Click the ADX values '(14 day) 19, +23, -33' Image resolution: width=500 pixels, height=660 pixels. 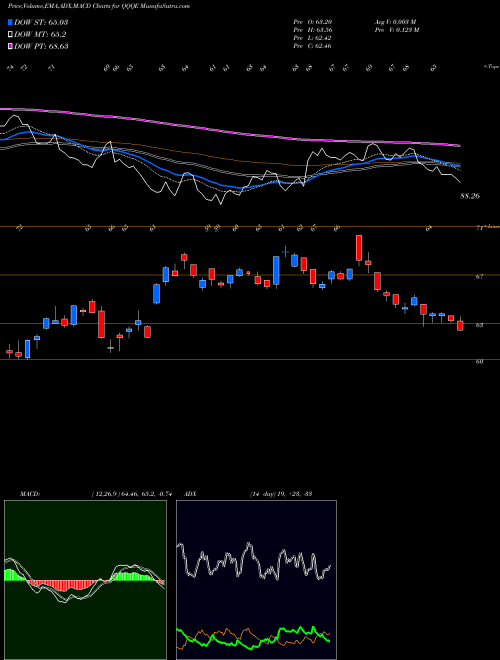(x=280, y=493)
